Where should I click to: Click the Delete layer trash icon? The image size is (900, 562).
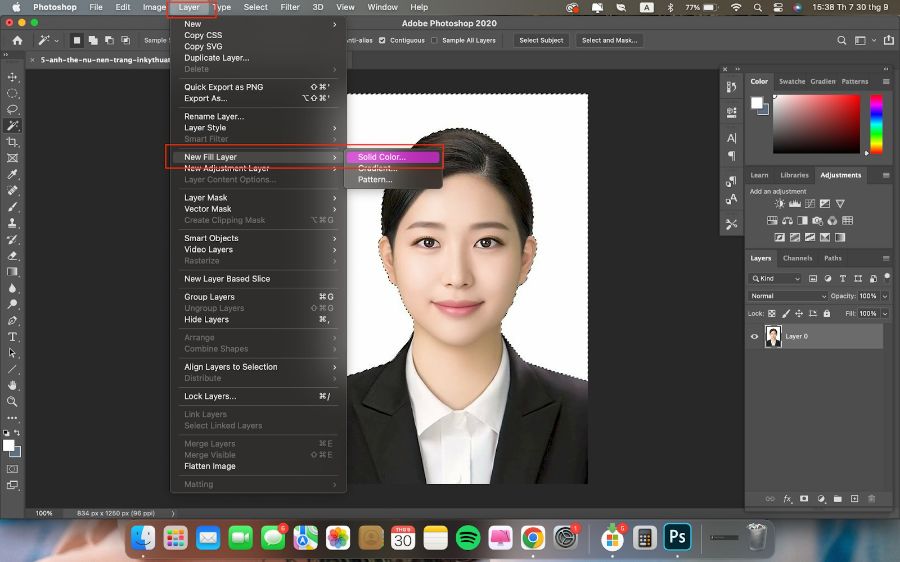871,499
